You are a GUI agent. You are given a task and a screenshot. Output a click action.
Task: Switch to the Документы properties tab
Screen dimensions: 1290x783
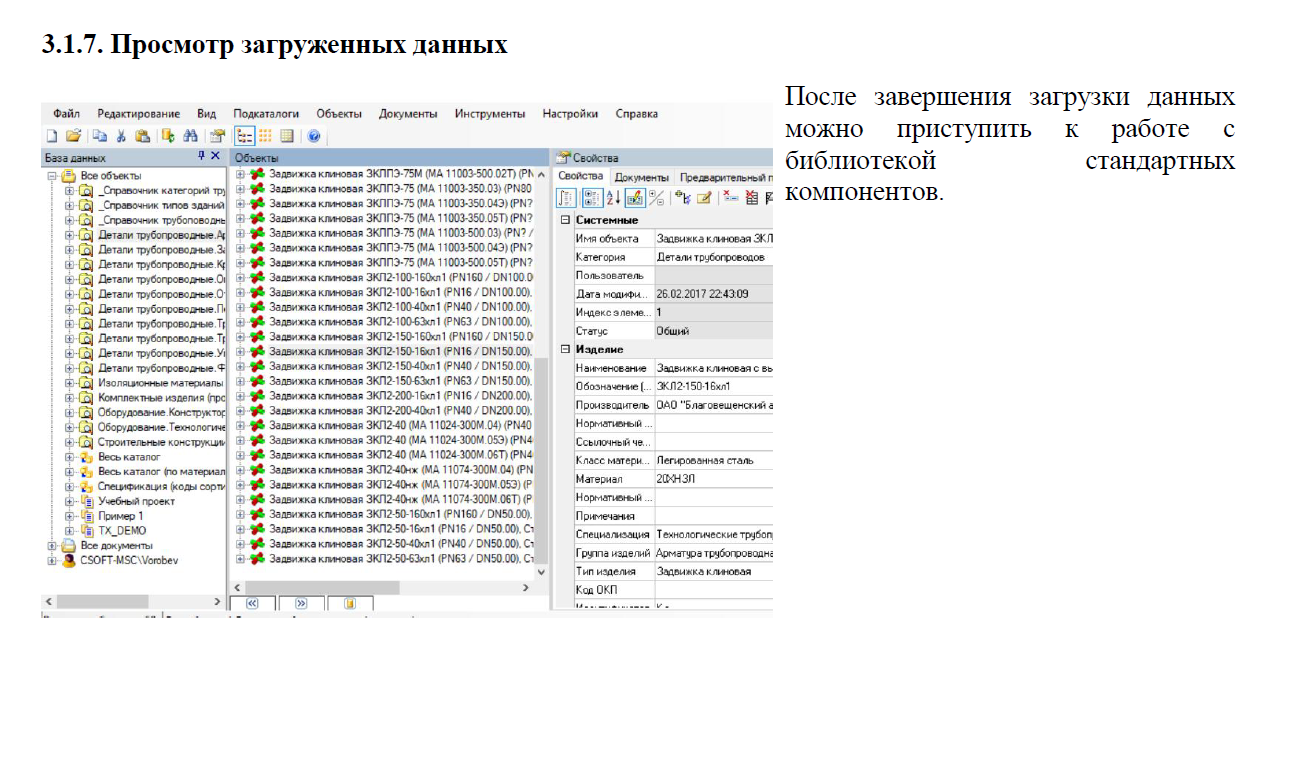tap(641, 177)
